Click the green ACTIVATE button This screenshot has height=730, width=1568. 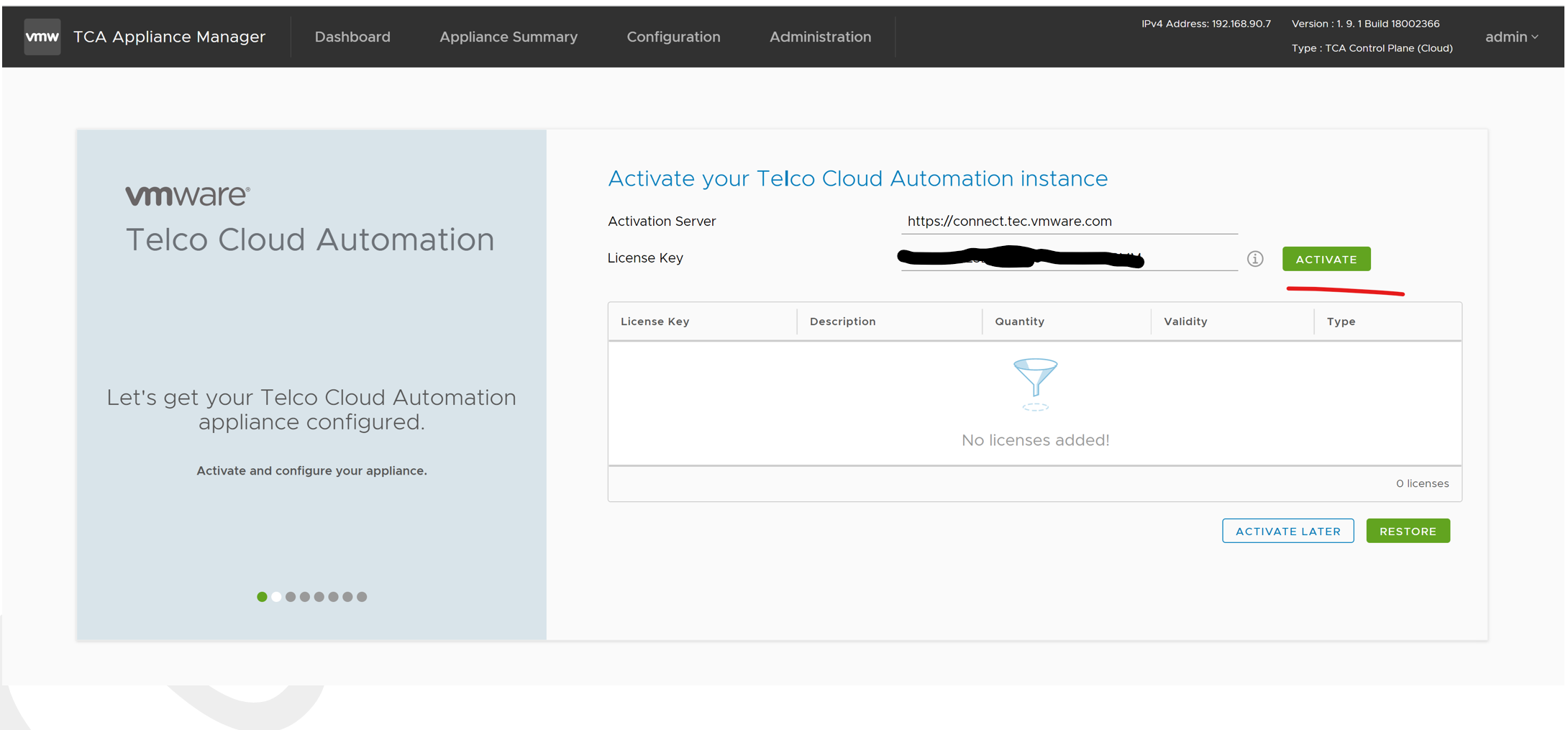pos(1326,258)
